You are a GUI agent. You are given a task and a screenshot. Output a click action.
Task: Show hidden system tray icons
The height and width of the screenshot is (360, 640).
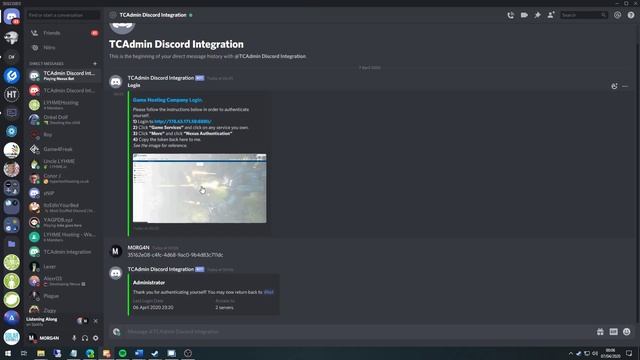pos(571,353)
